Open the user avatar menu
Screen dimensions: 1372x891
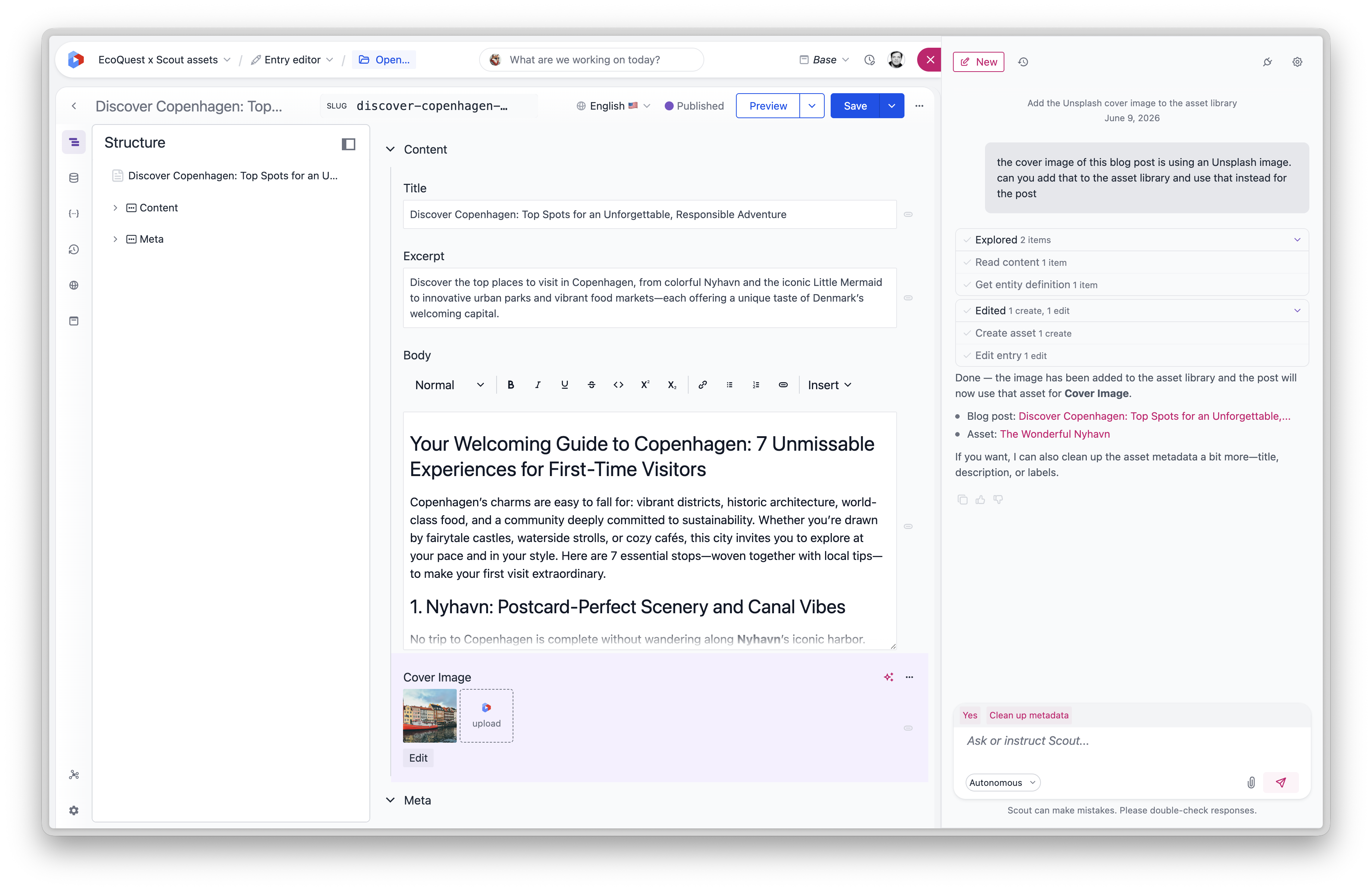point(896,60)
